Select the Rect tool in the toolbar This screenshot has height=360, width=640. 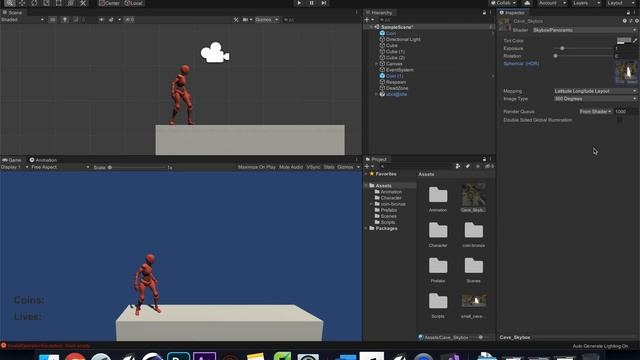[x=59, y=3]
